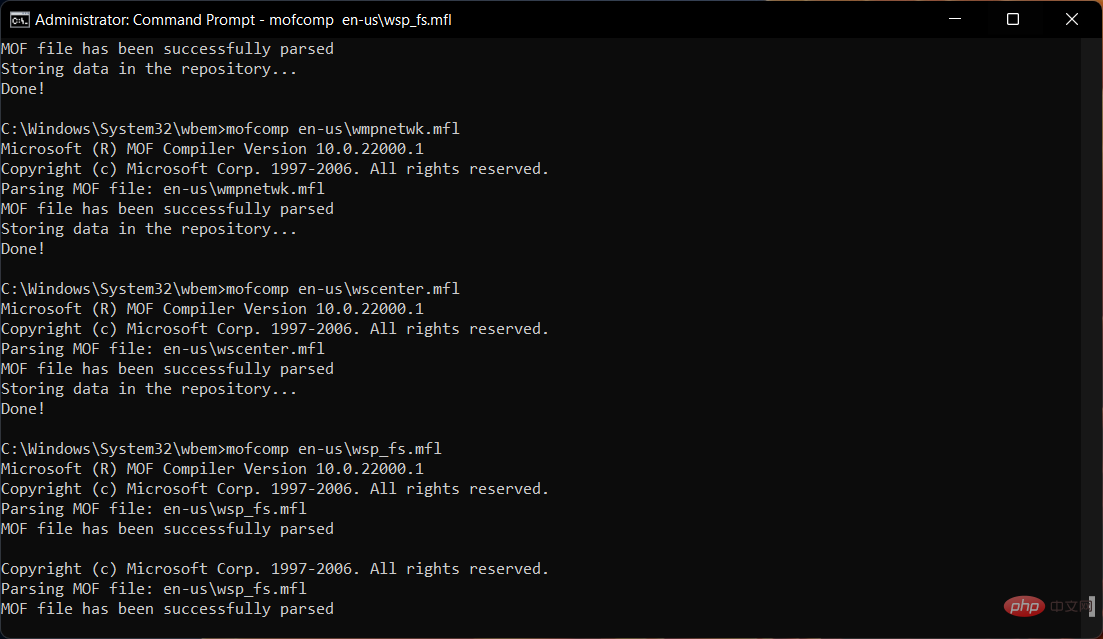
Task: Click "Parsing MOF file: en-us\wscenter.mfl" line
Action: point(163,349)
